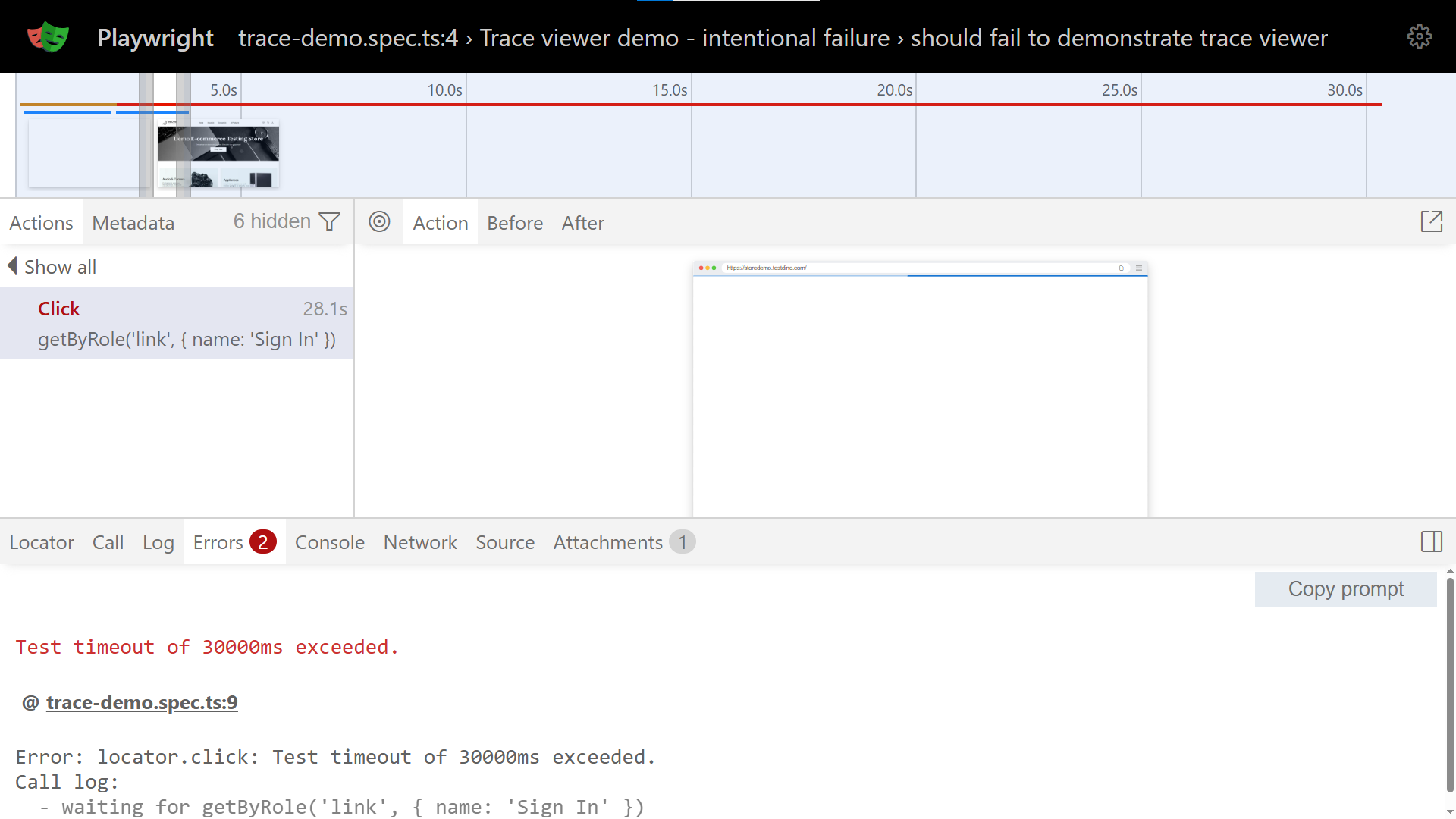Select the Click getByRole Sign In action

(x=176, y=323)
